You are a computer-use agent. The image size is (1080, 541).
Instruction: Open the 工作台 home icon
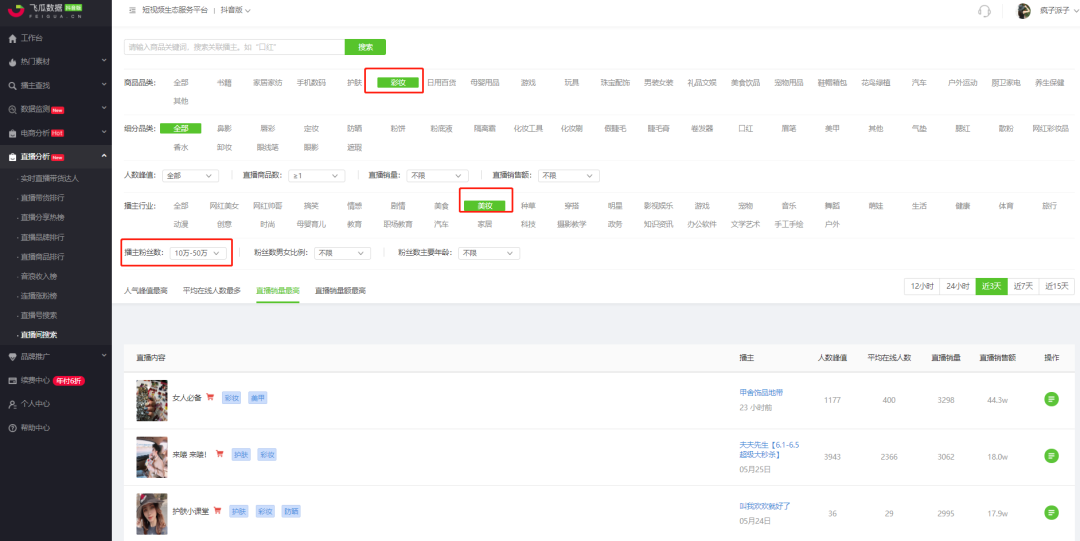pos(12,38)
